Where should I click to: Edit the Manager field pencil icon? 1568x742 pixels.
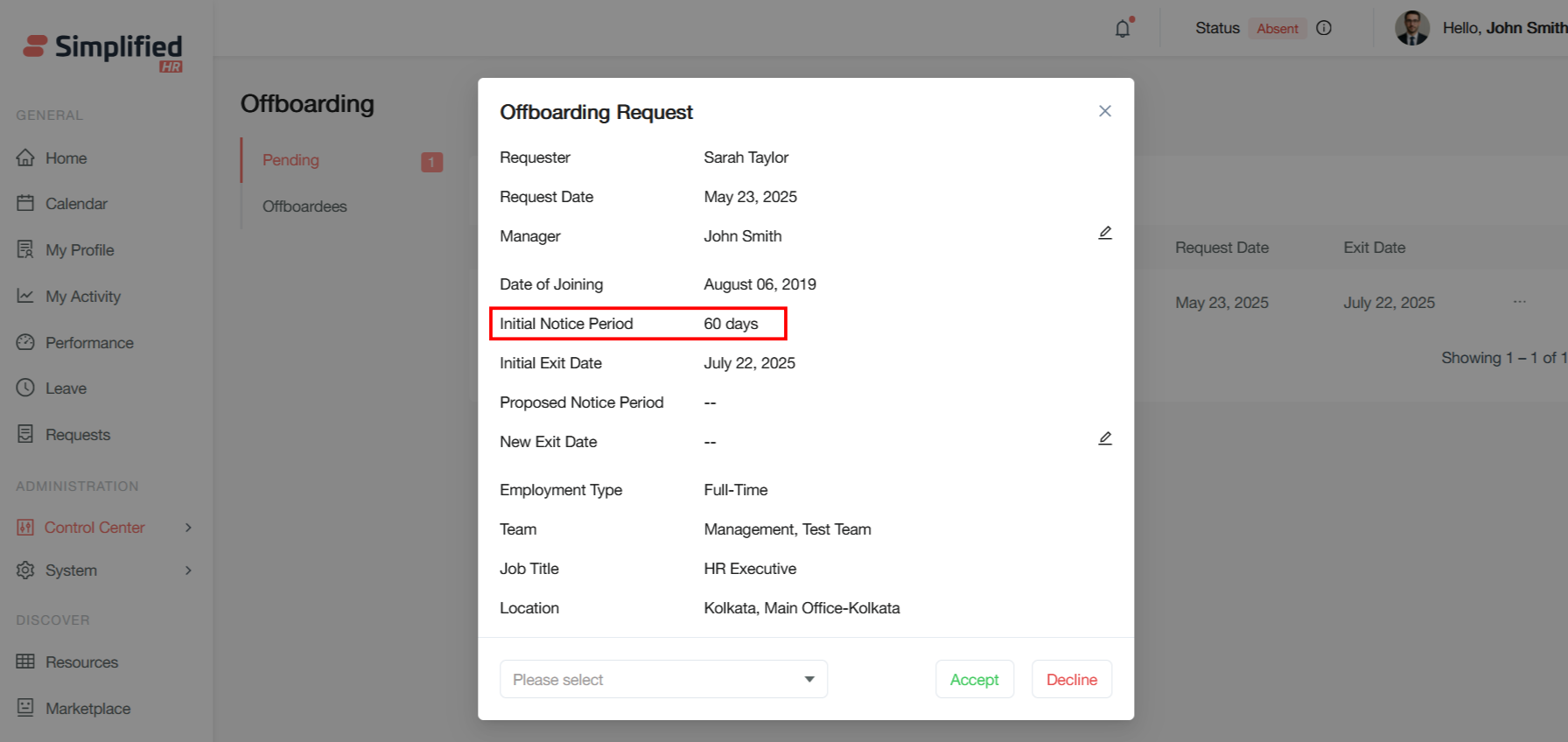coord(1105,233)
